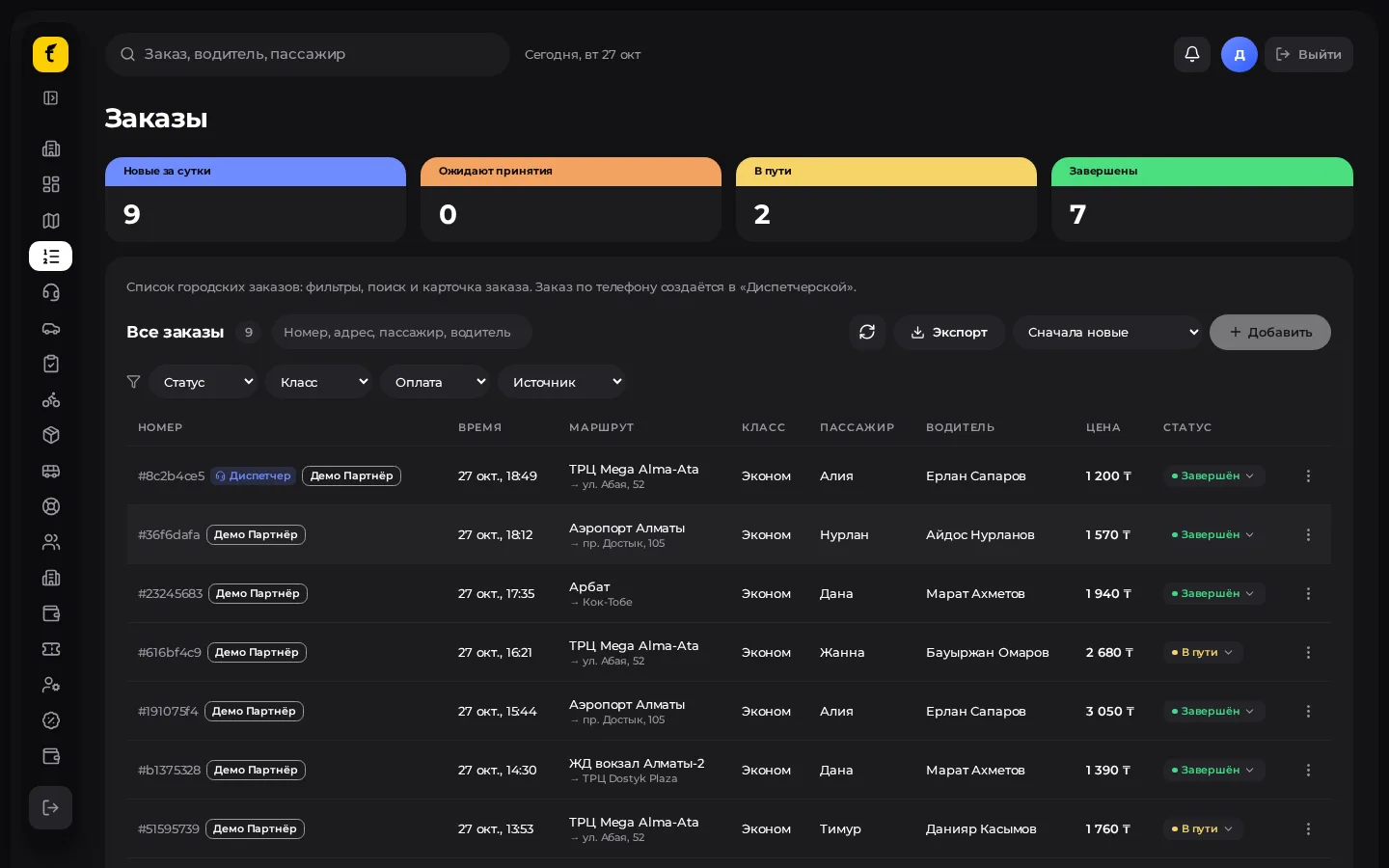Open the blue «Д» profile avatar

pyautogui.click(x=1239, y=54)
